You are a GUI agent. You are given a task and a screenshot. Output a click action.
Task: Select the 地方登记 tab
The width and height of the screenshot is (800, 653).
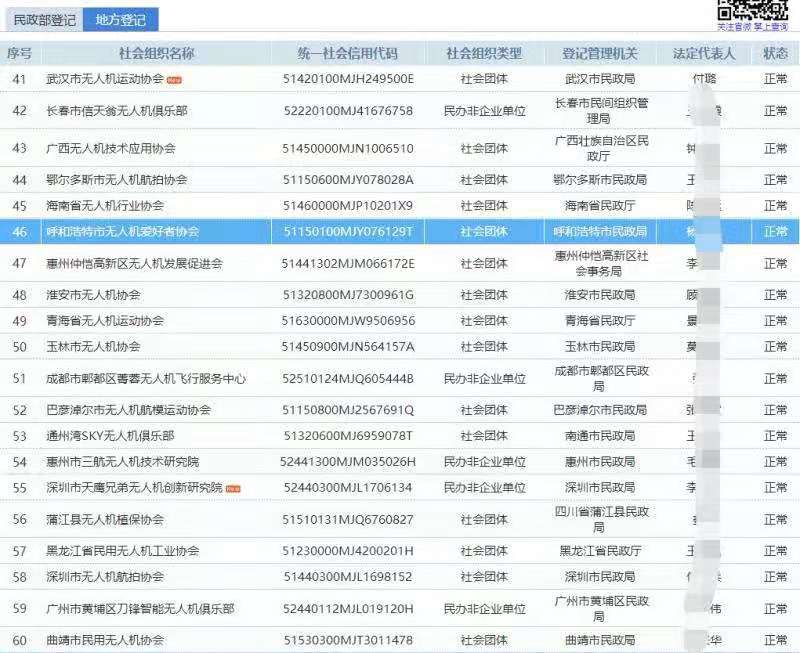pyautogui.click(x=118, y=19)
